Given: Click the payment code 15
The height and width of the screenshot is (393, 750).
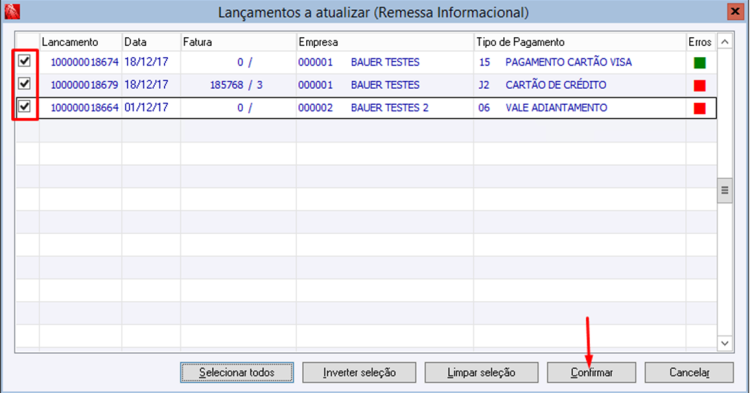Looking at the screenshot, I should 485,62.
